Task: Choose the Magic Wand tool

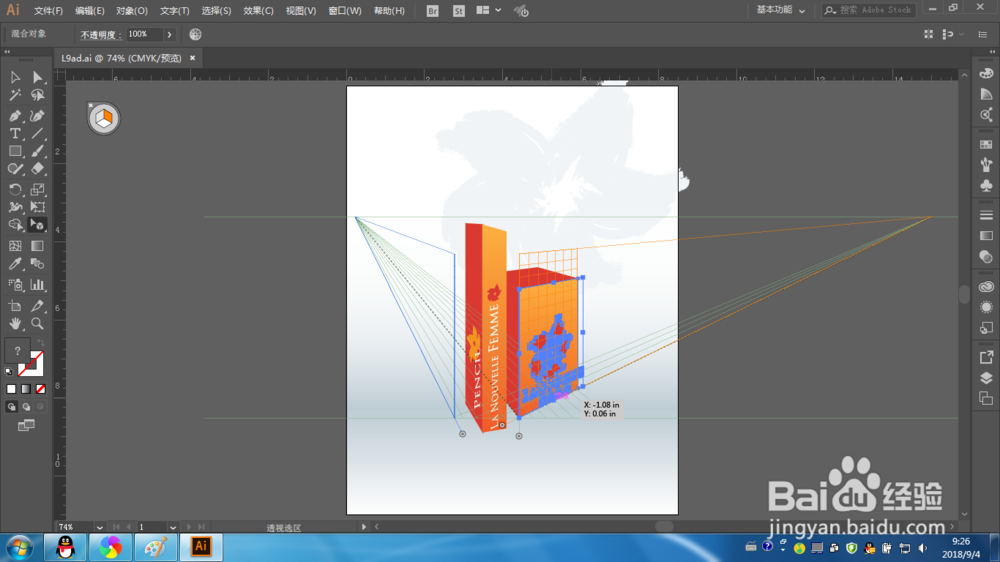Action: coord(15,95)
